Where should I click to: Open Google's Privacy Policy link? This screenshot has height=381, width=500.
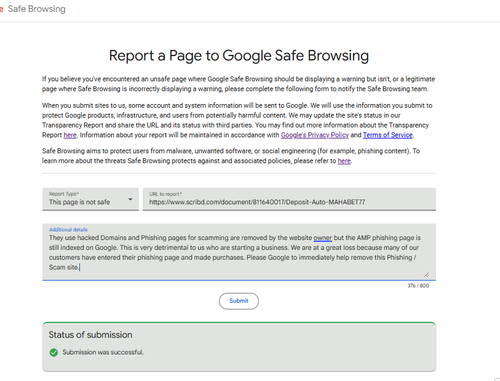coord(315,135)
